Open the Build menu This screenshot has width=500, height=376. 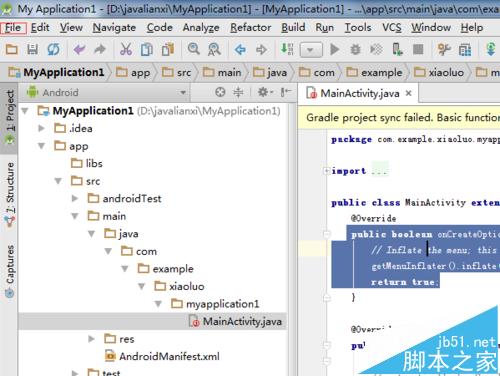293,27
